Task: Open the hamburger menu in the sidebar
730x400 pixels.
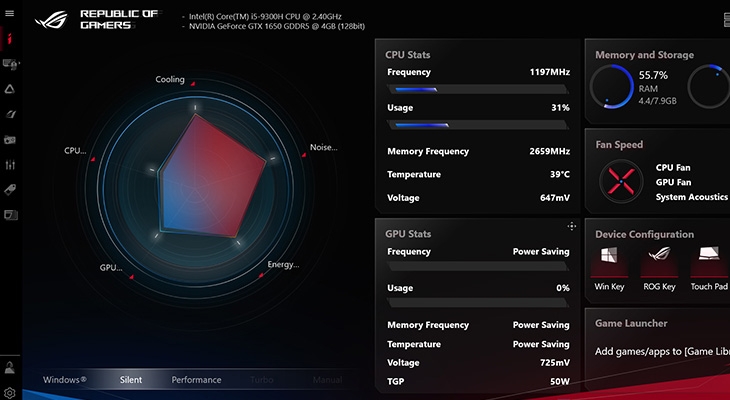Action: coord(9,14)
